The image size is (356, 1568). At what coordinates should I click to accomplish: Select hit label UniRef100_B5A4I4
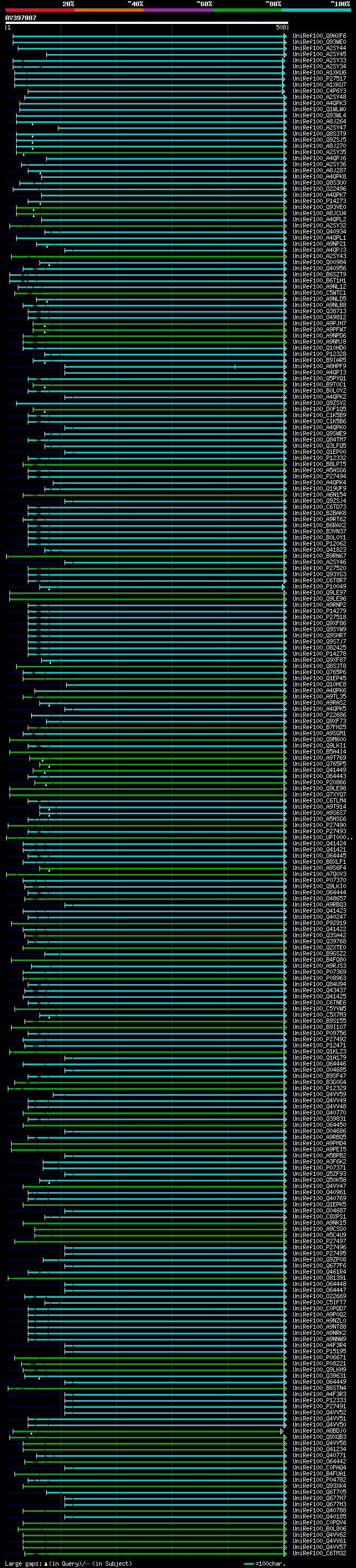tap(319, 752)
